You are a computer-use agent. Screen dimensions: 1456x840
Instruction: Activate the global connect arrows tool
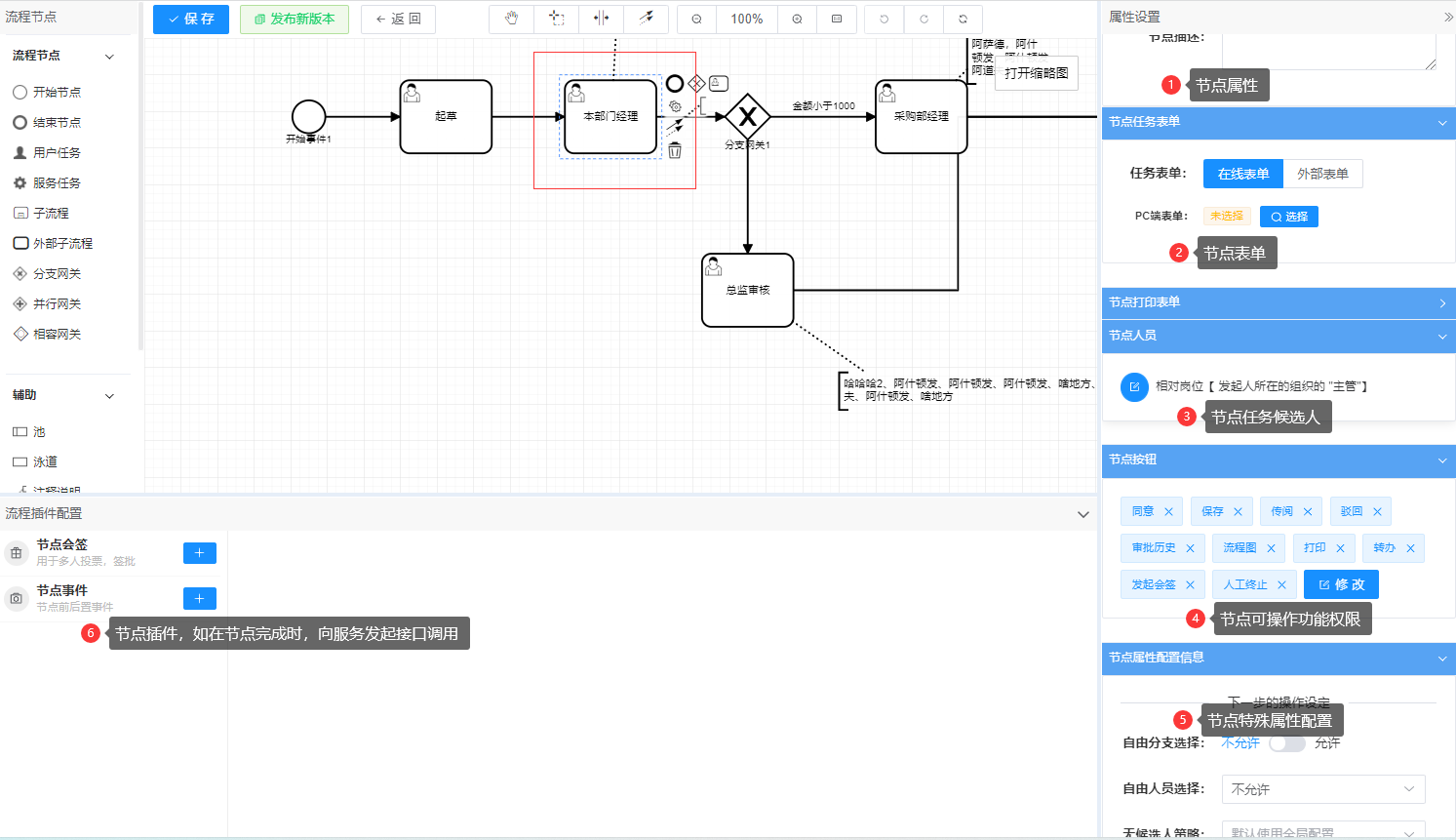(646, 19)
